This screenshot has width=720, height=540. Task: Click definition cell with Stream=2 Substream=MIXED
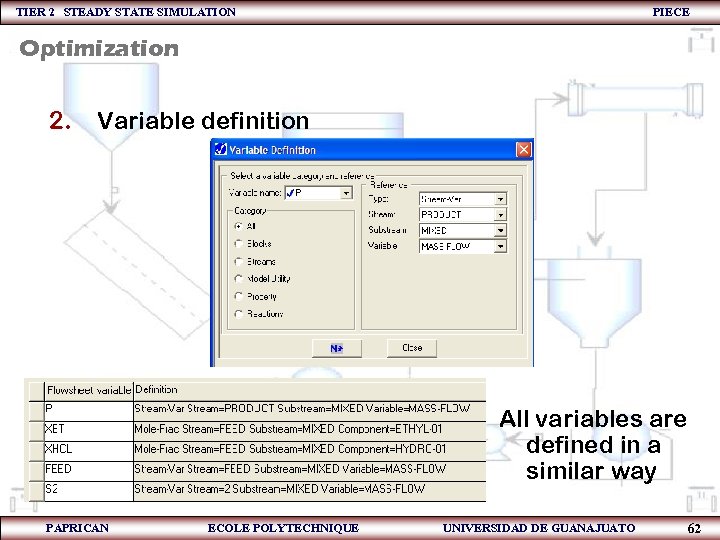309,491
